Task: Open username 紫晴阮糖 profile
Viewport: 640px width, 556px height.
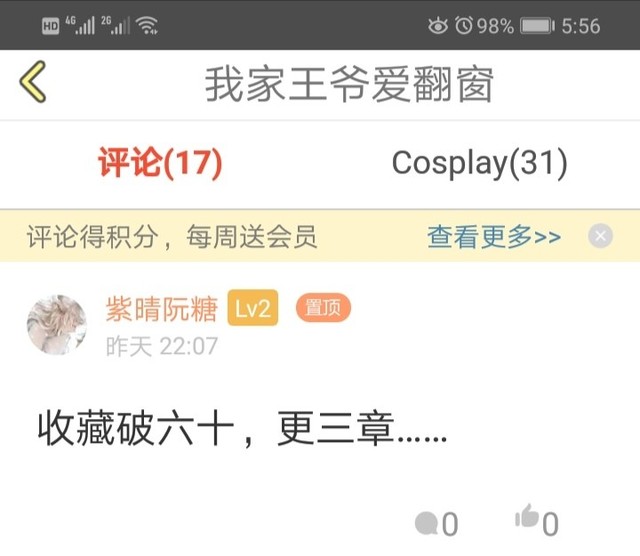Action: (x=162, y=309)
